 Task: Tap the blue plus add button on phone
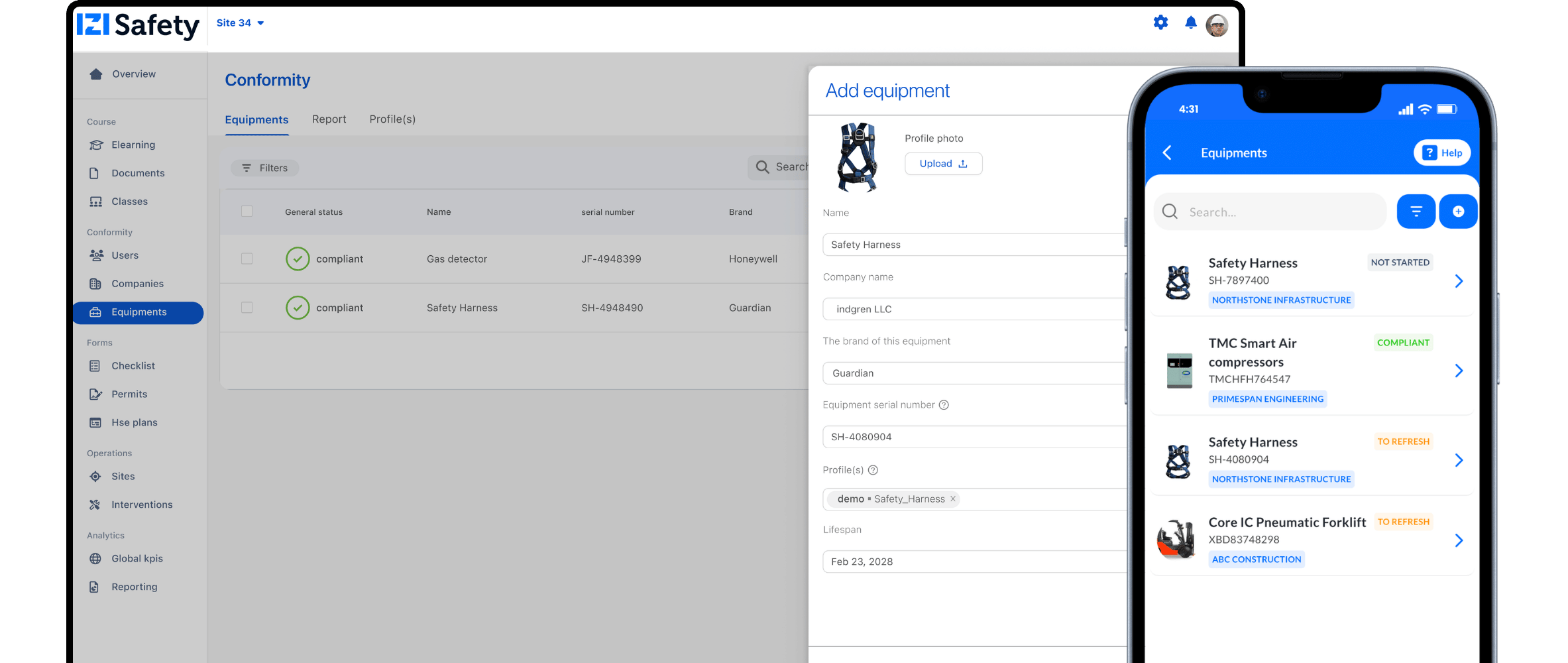[x=1458, y=211]
